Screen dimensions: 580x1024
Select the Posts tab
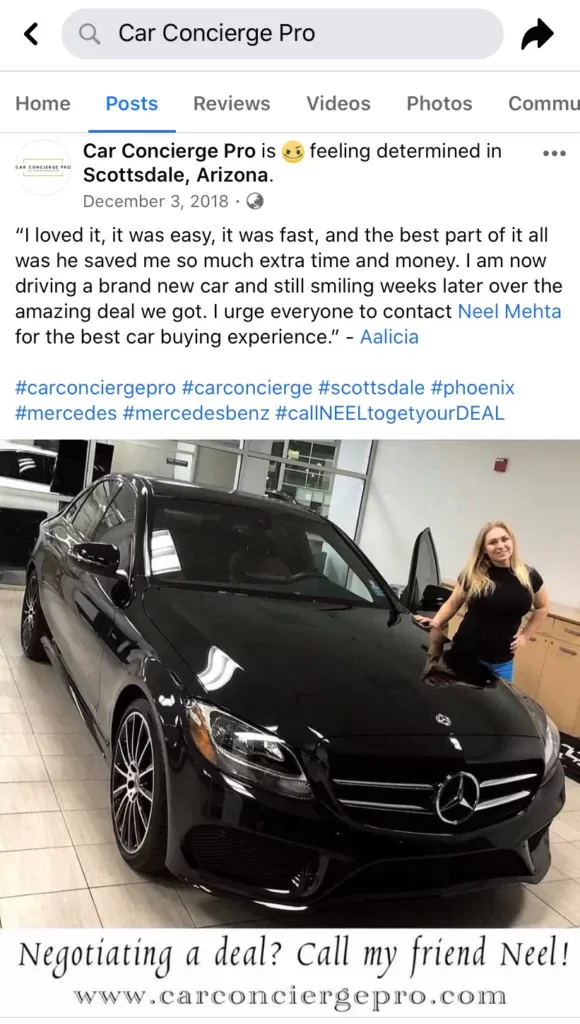(132, 103)
